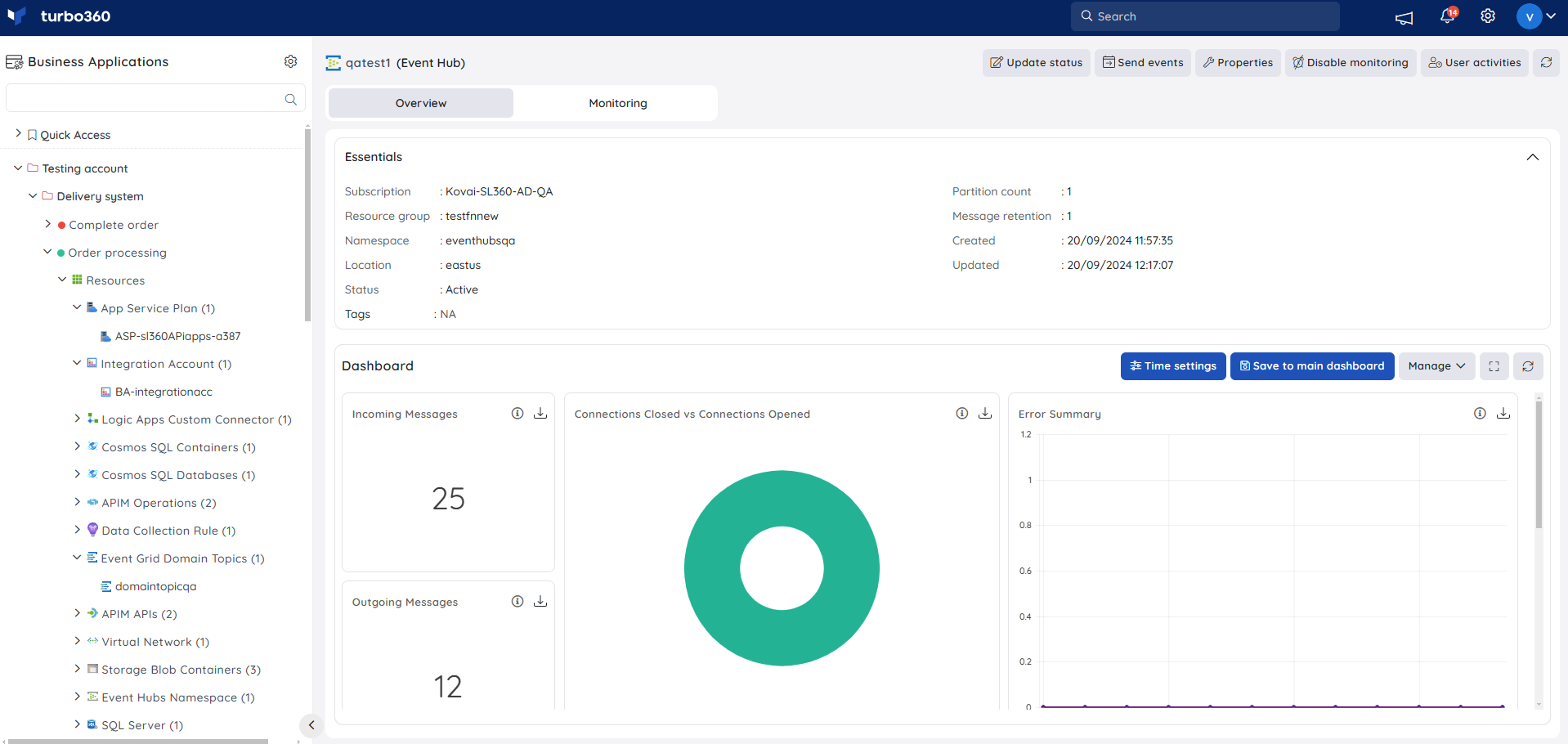The width and height of the screenshot is (1568, 744).
Task: Select Event Hubs Namespace (1) row
Action: point(171,697)
